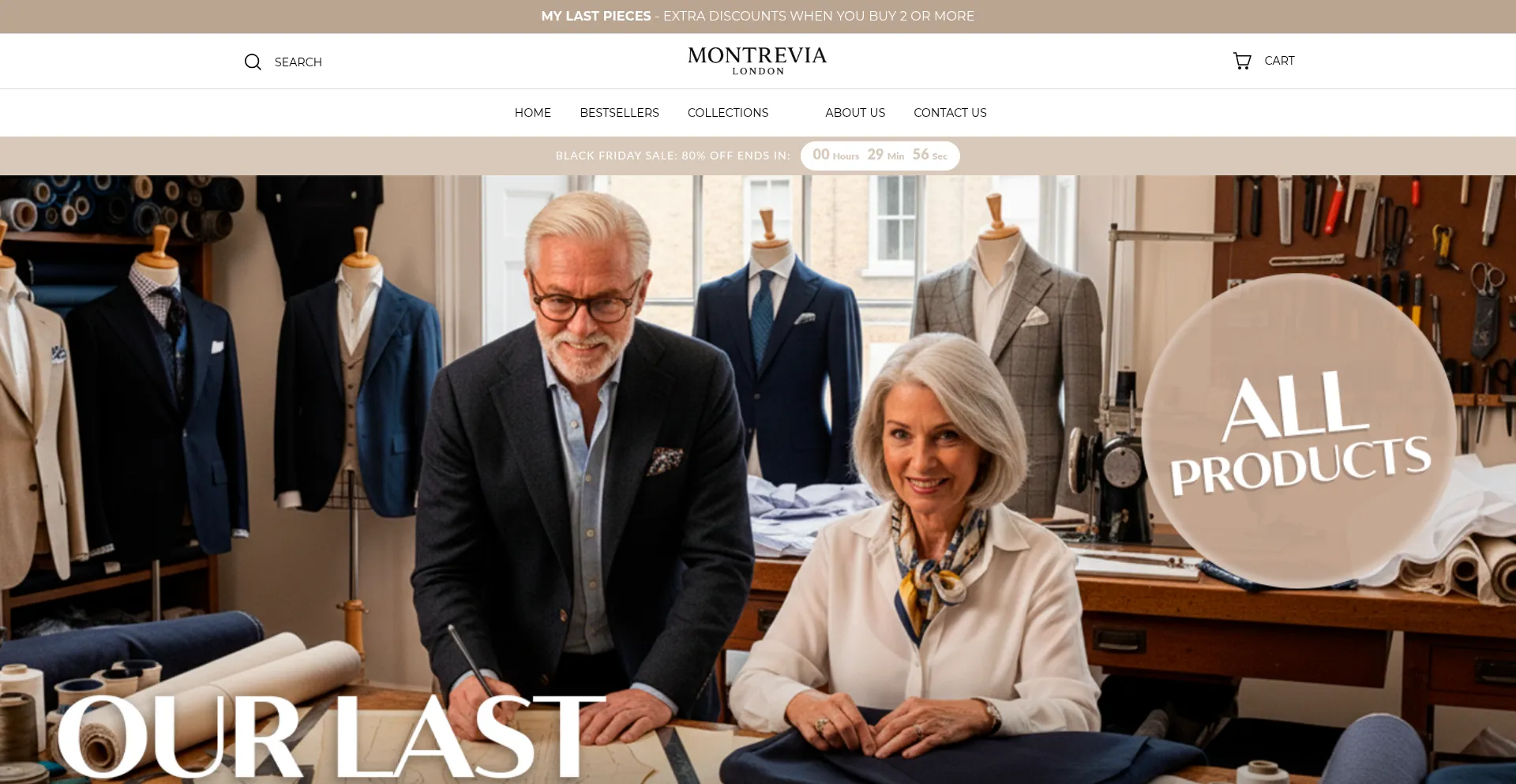Select the ALL PRODUCTS circular badge

1299,431
